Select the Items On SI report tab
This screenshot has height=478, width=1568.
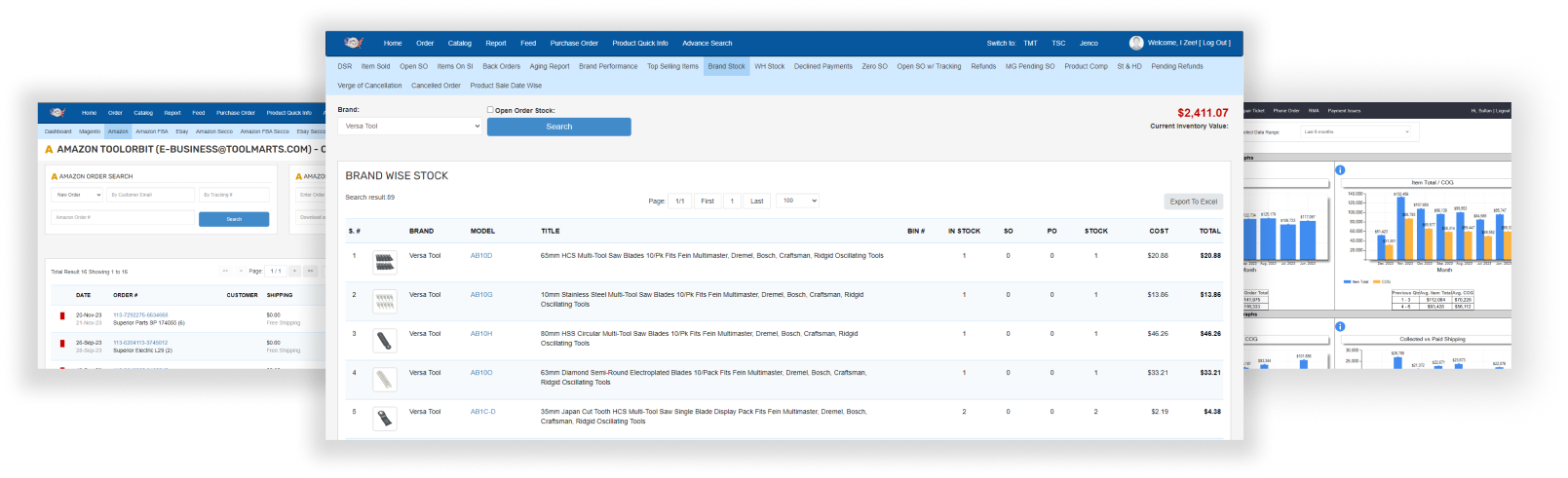click(x=455, y=66)
